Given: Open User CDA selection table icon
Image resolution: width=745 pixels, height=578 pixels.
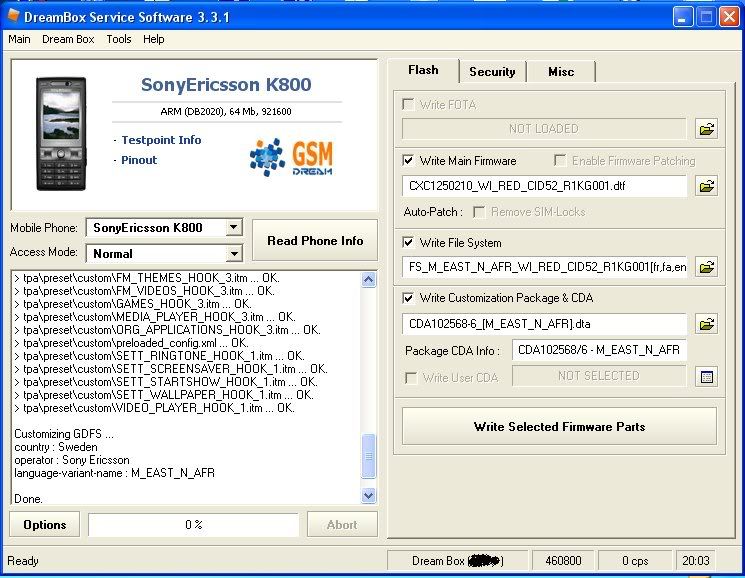Looking at the screenshot, I should [x=707, y=377].
